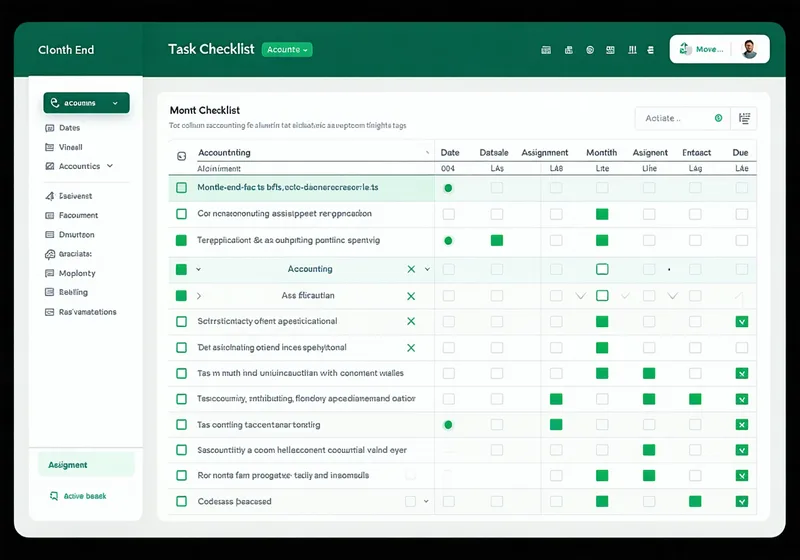
Task: Click the green Montith square in Cor ncnarononuting row
Action: [602, 214]
